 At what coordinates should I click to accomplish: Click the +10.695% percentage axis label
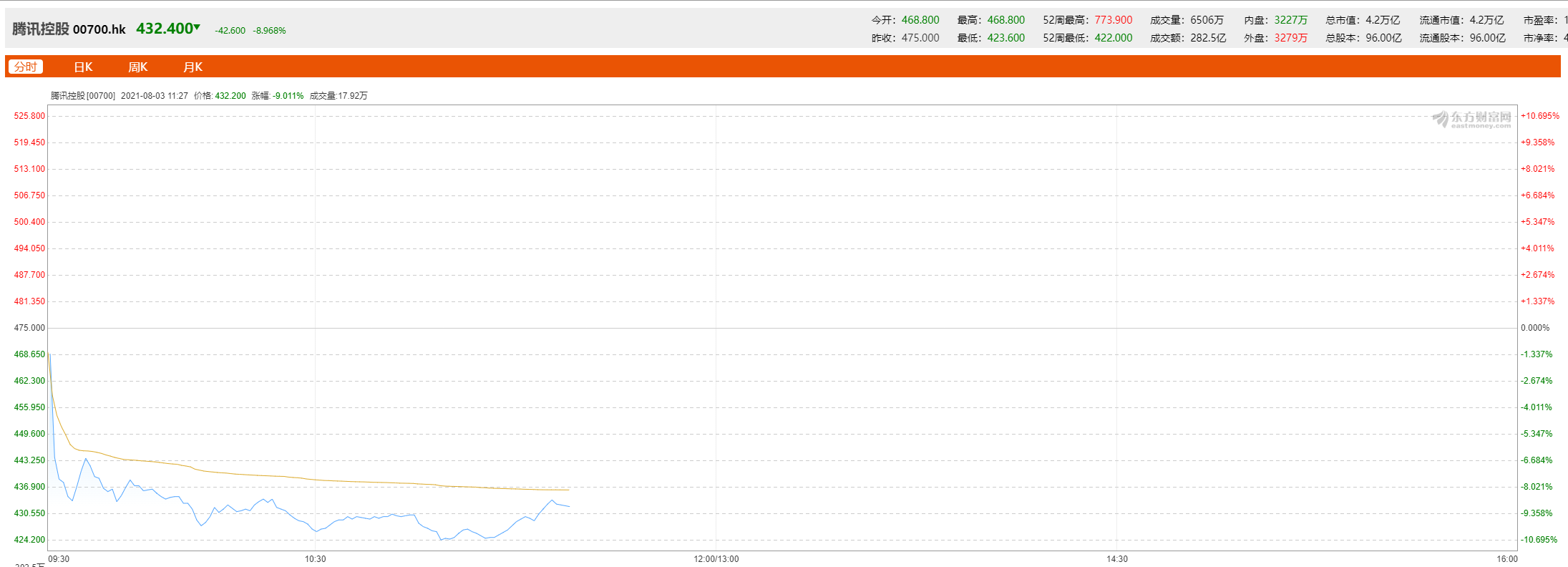tap(1540, 116)
